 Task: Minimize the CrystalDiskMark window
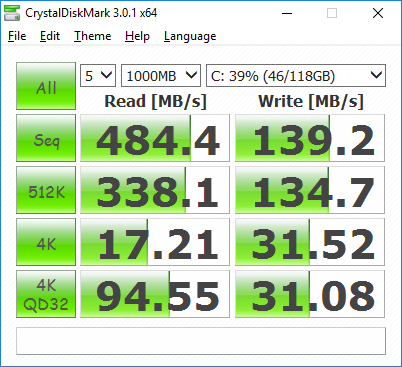287,13
